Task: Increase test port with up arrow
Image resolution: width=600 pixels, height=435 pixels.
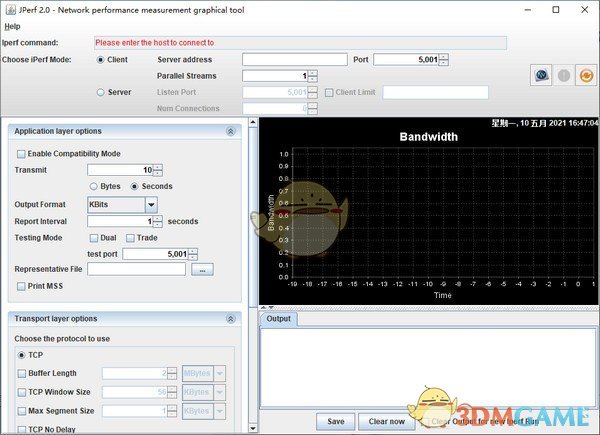Action: pos(193,251)
